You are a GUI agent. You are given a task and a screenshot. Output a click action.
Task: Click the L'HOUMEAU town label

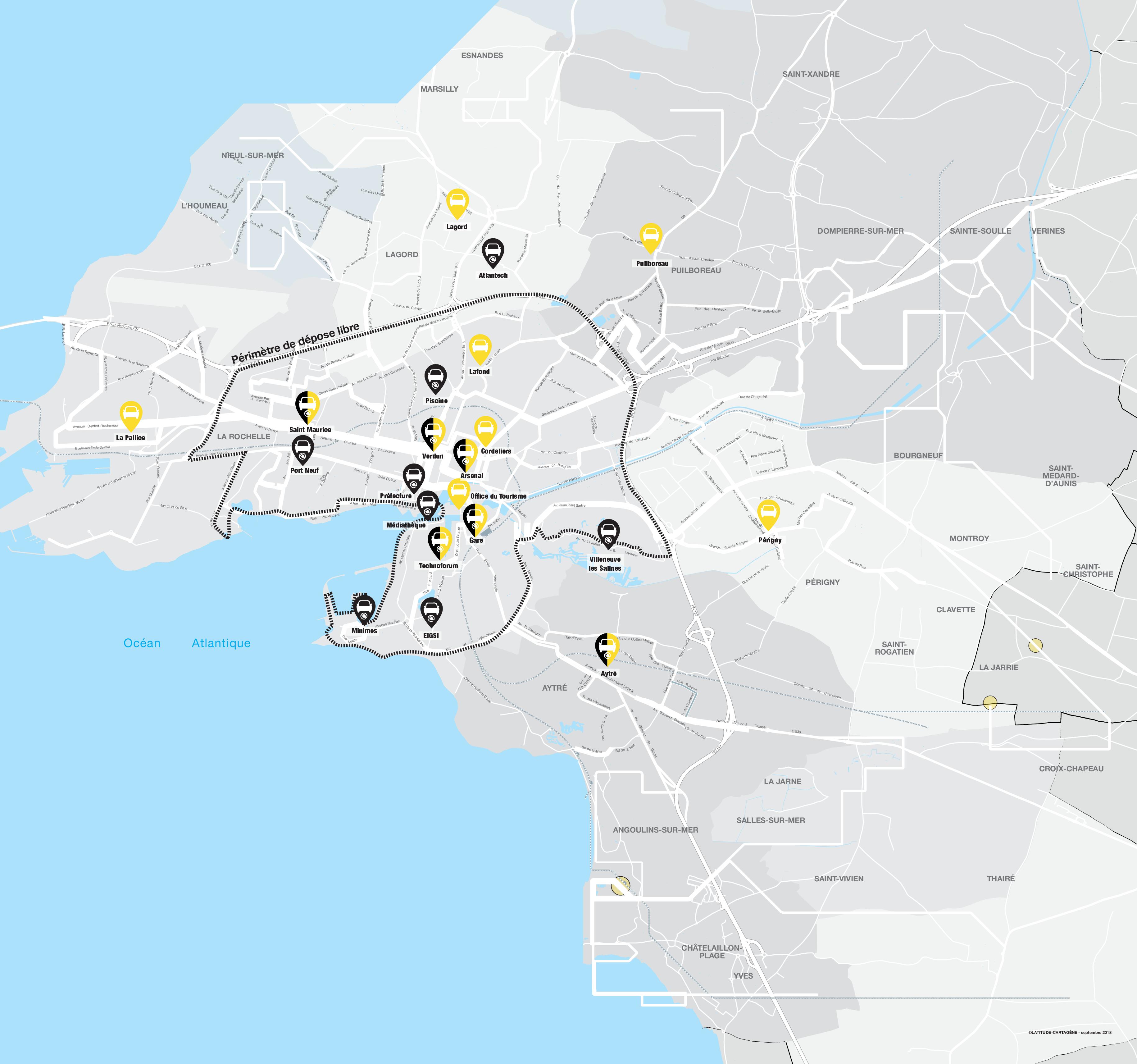click(204, 206)
